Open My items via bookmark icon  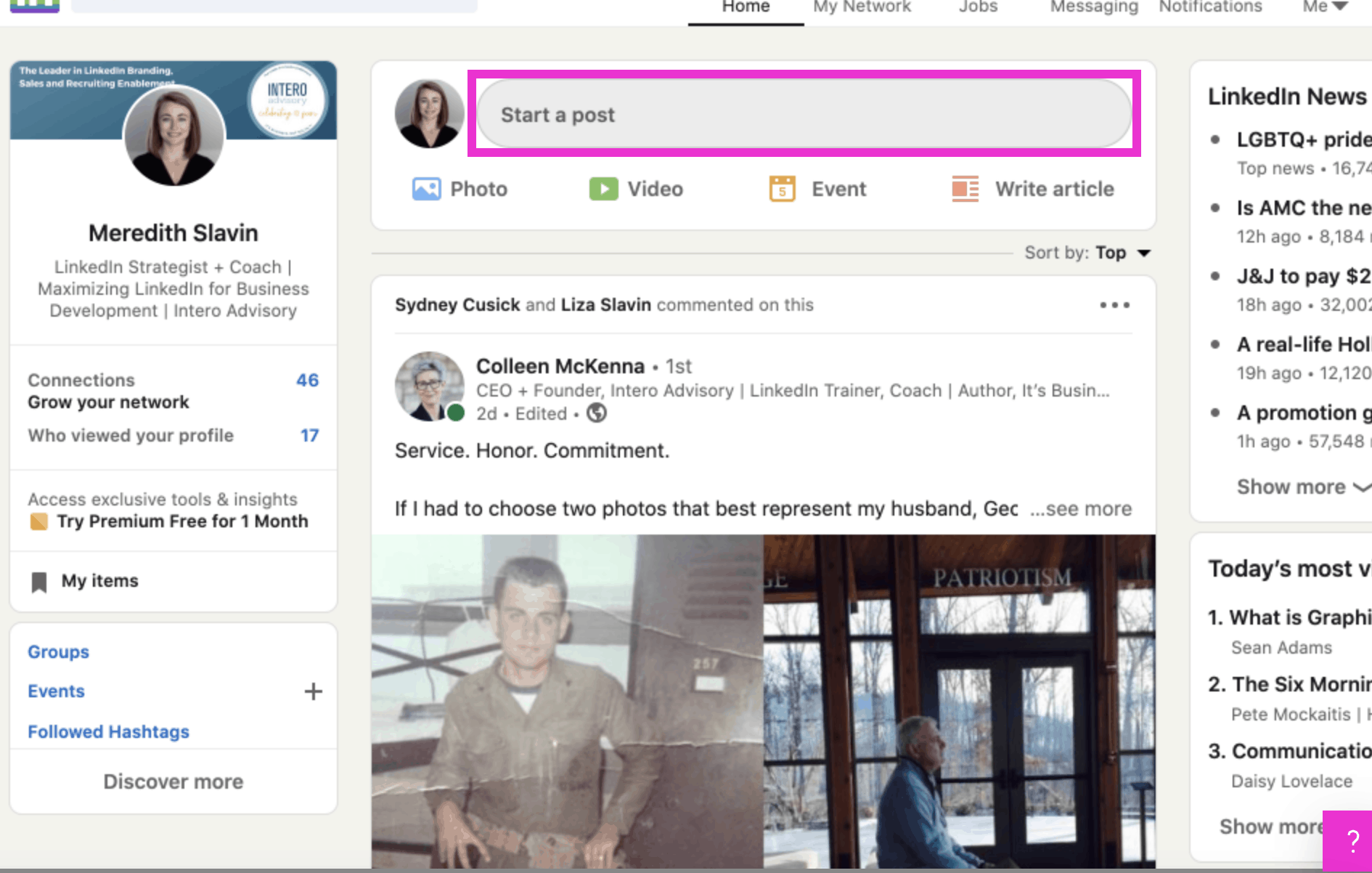(x=40, y=580)
